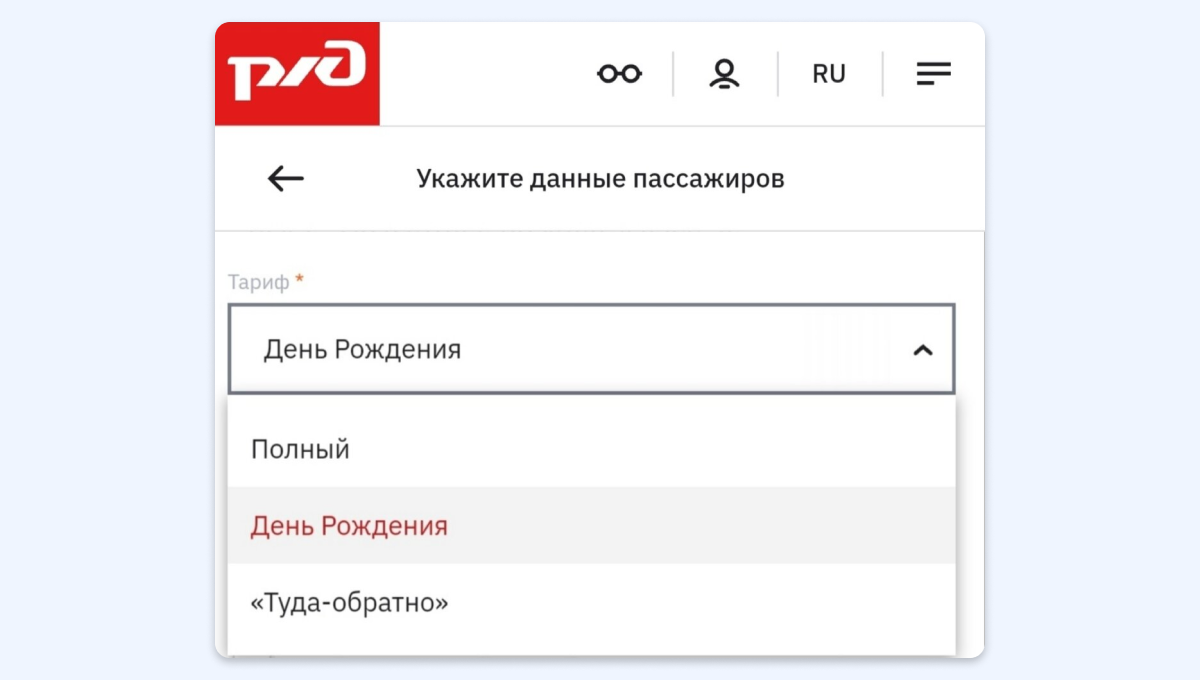1200x680 pixels.
Task: Select the Полный tariff option
Action: (x=300, y=449)
